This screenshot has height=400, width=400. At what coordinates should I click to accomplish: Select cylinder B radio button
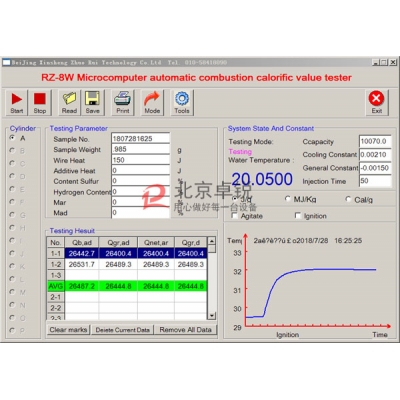coord(13,151)
